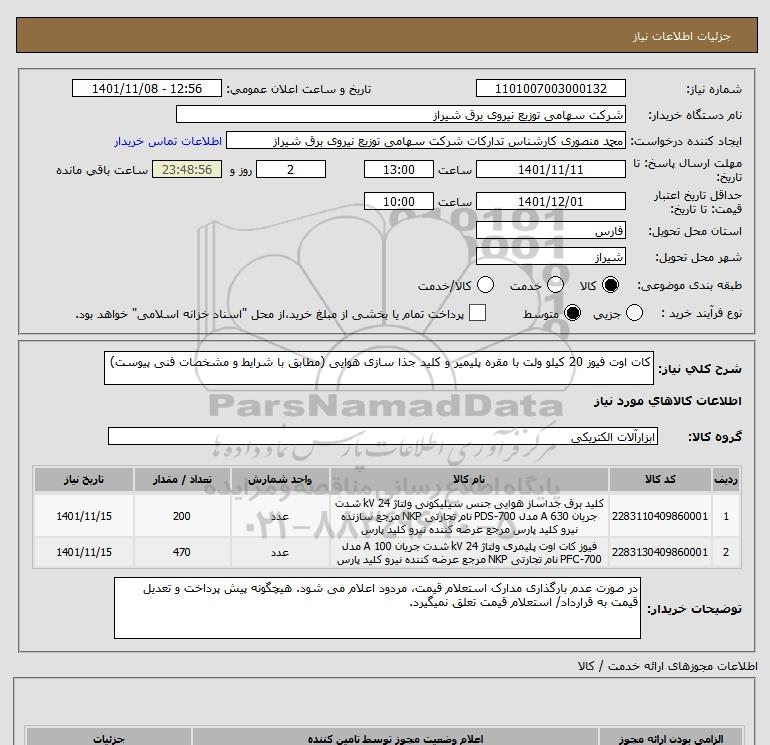Image resolution: width=770 pixels, height=745 pixels.
Task: Click the واحد شمارش column header
Action: [x=280, y=479]
